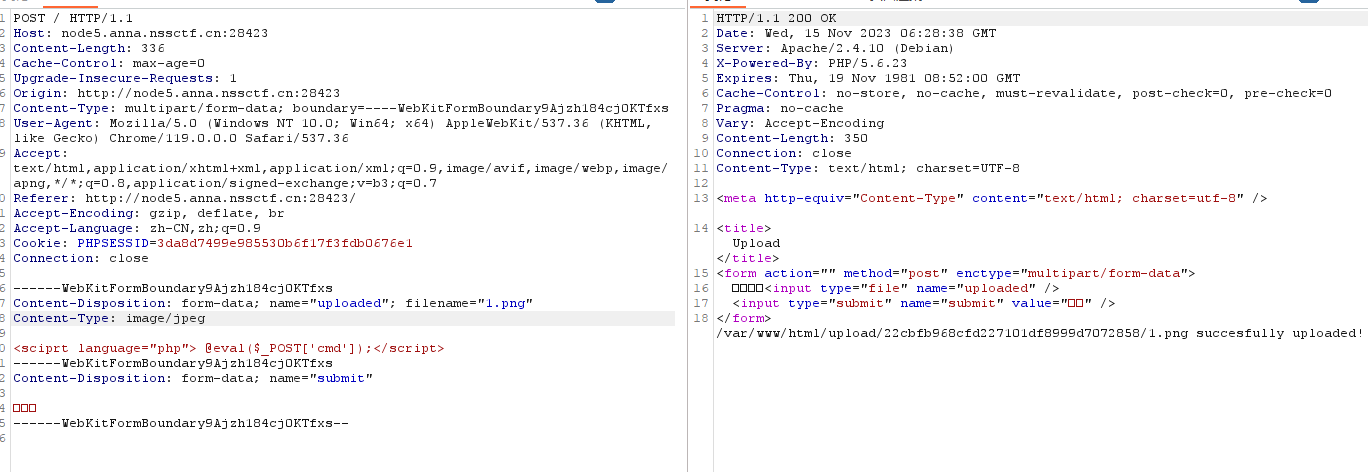Select 'Content-Type: text/html; charset=UTF-8' header

(868, 168)
